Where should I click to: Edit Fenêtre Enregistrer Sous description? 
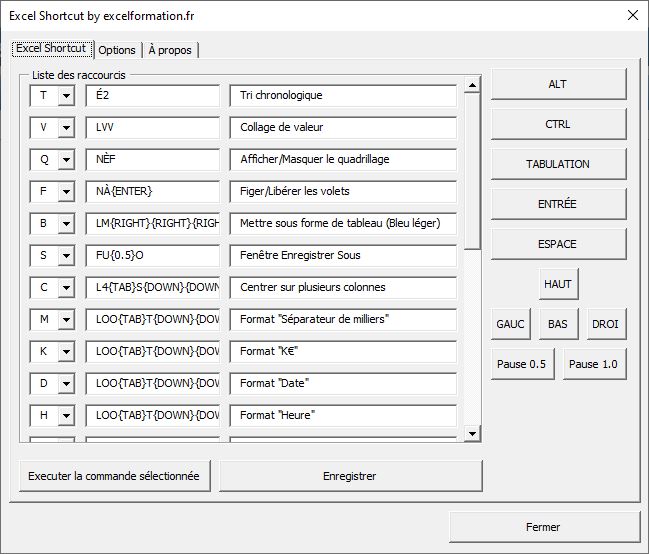pos(343,255)
